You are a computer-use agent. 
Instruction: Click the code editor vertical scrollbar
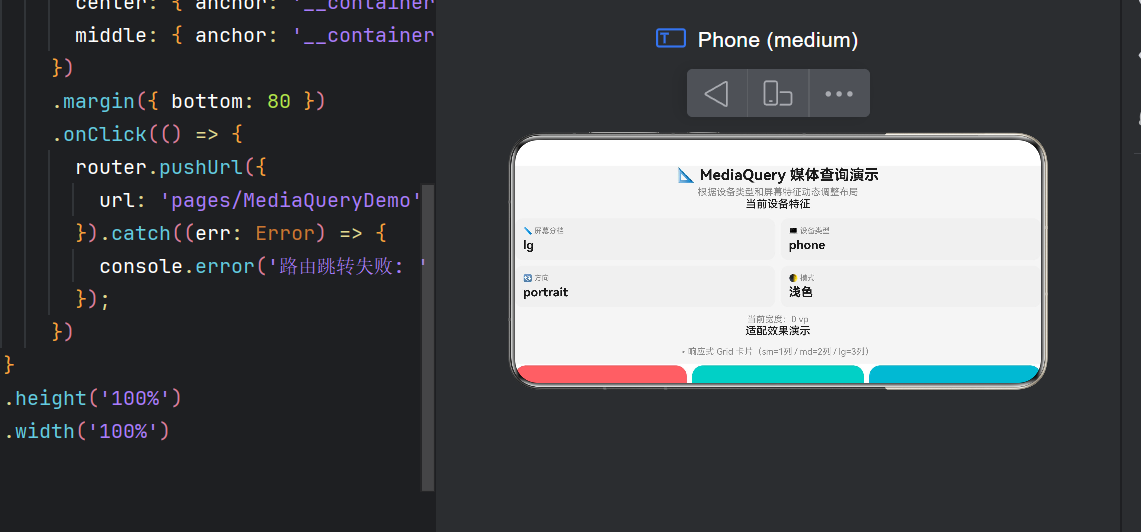tap(428, 338)
